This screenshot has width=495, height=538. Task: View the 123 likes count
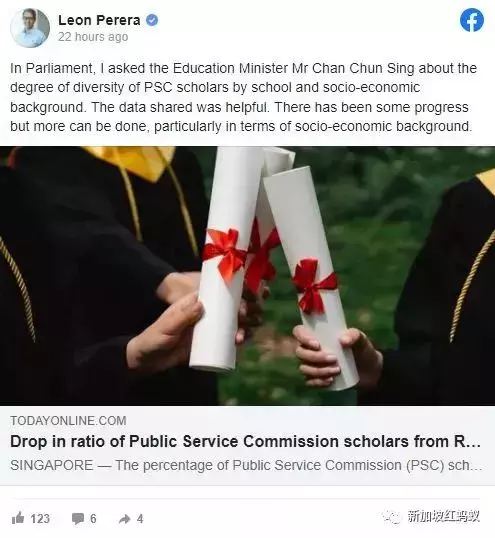coord(40,518)
